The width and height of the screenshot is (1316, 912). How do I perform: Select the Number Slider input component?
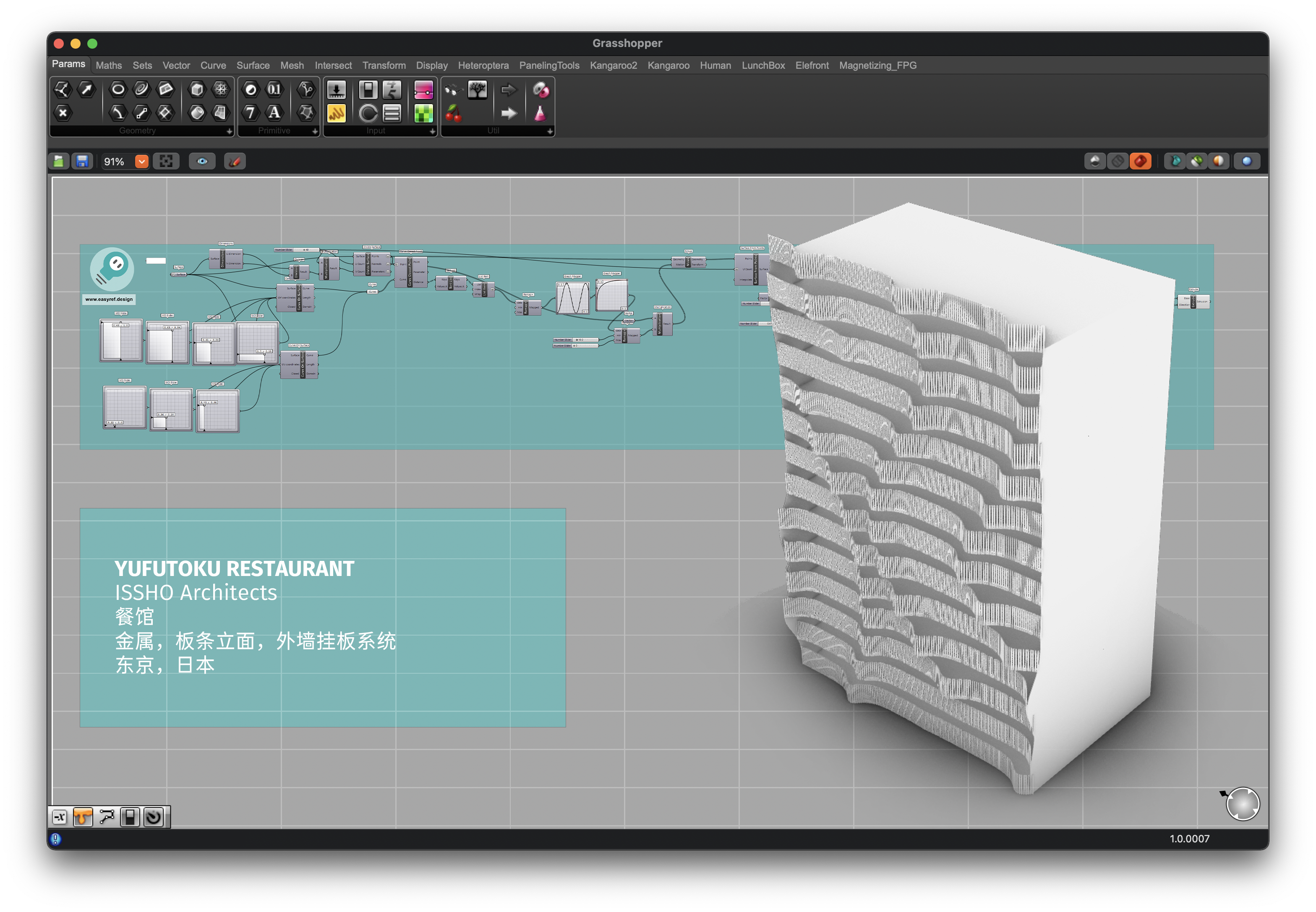tap(336, 90)
